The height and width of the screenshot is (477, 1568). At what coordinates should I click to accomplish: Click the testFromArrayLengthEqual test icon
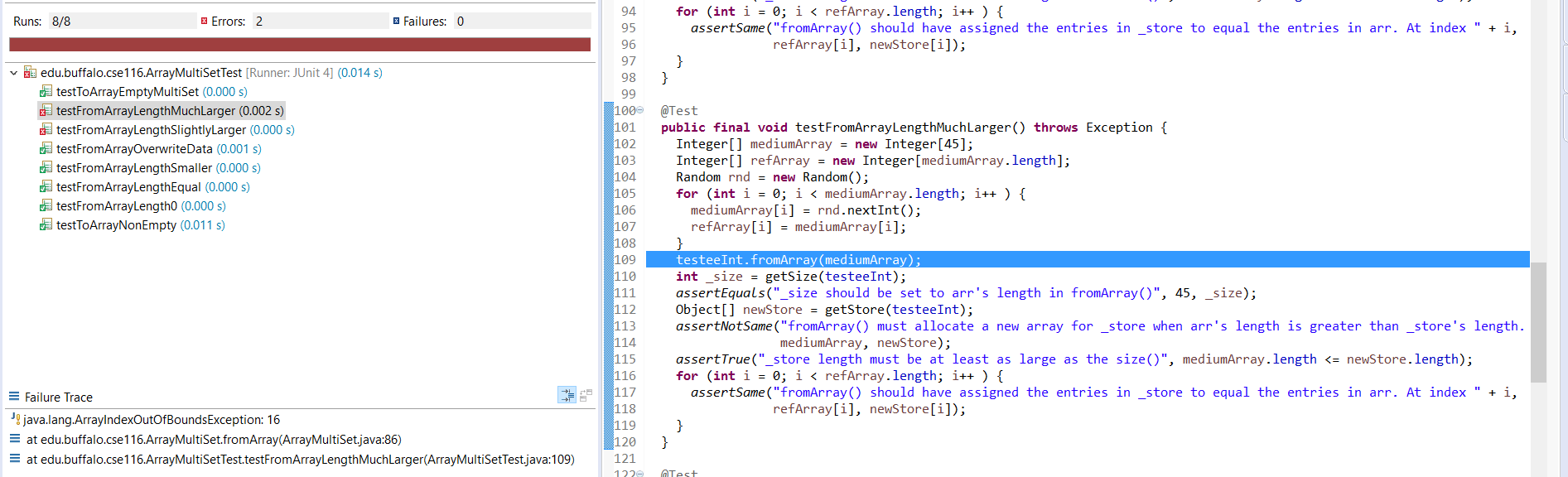coord(46,187)
